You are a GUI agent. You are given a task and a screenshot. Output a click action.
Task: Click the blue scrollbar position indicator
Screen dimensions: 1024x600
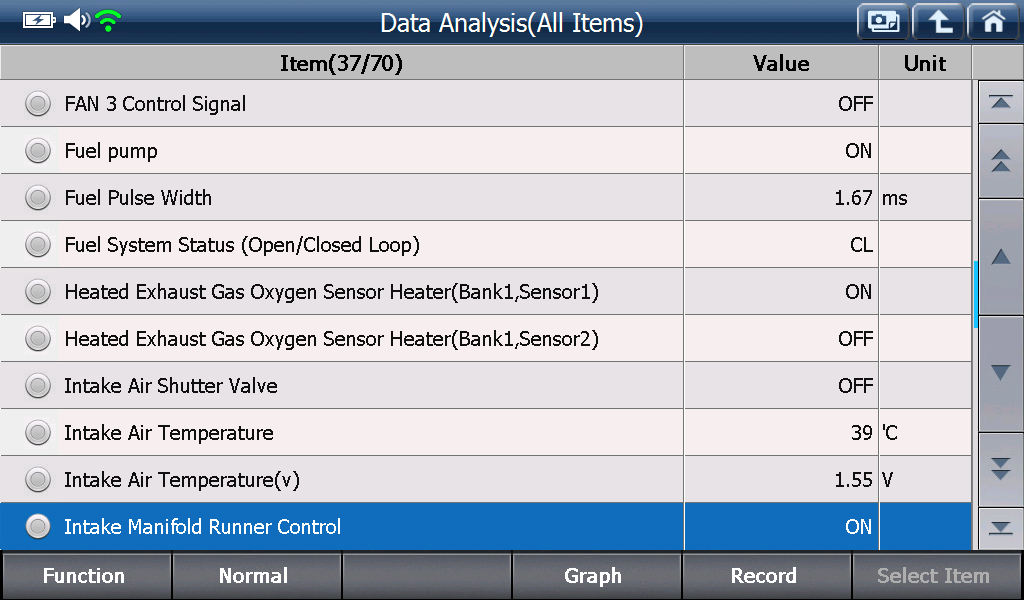pos(975,294)
